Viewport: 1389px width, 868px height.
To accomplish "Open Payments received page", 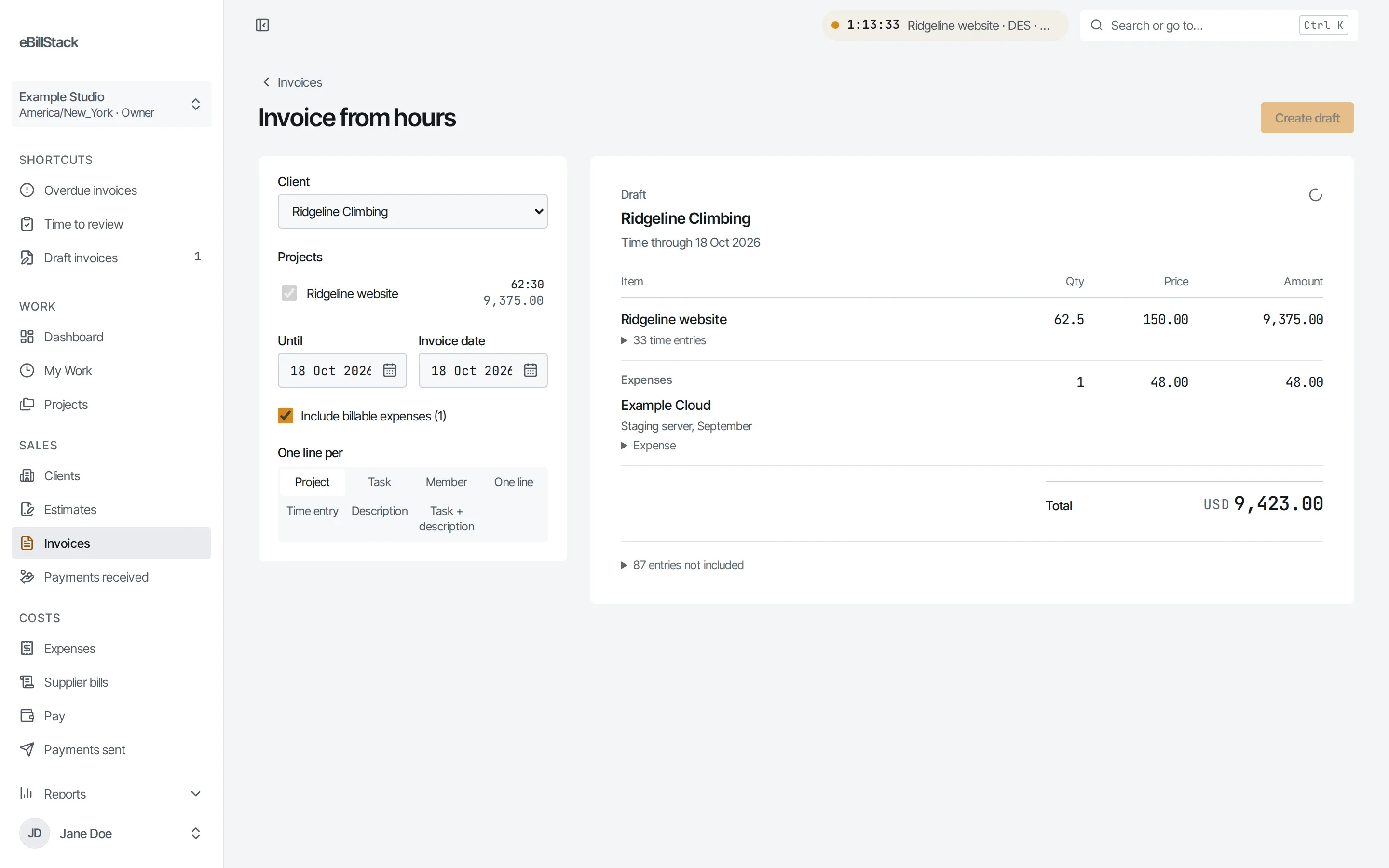I will (x=111, y=577).
